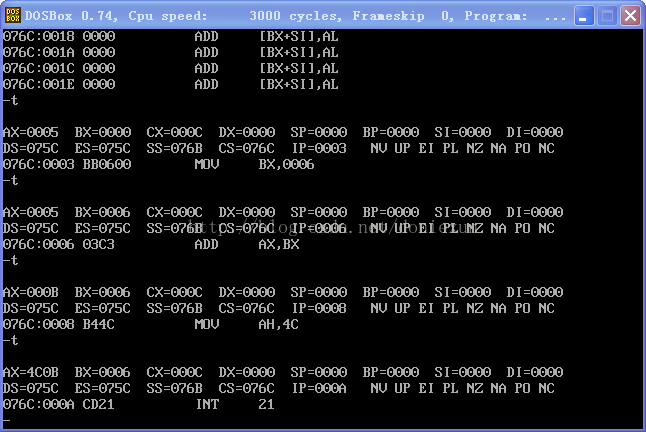Viewport: 646px width, 432px height.
Task: Click the AX=000B register value
Action: [30, 292]
